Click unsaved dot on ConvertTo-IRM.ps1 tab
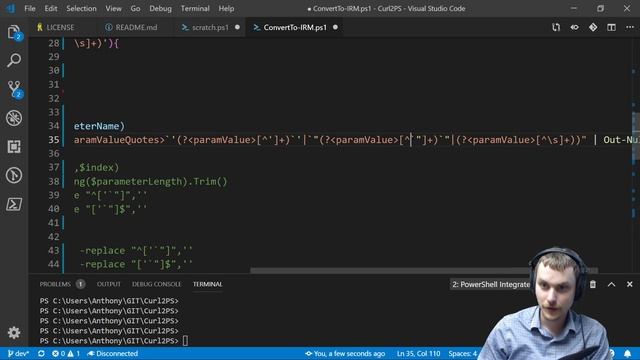The height and width of the screenshot is (360, 640). click(335, 27)
